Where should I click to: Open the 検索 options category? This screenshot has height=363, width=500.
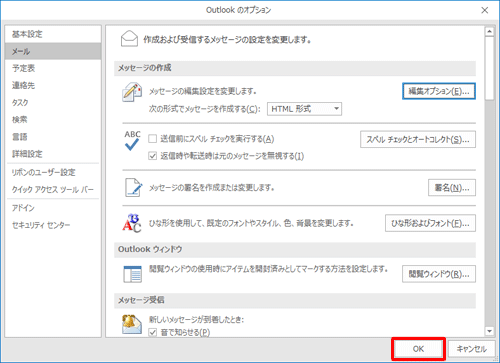pyautogui.click(x=53, y=120)
